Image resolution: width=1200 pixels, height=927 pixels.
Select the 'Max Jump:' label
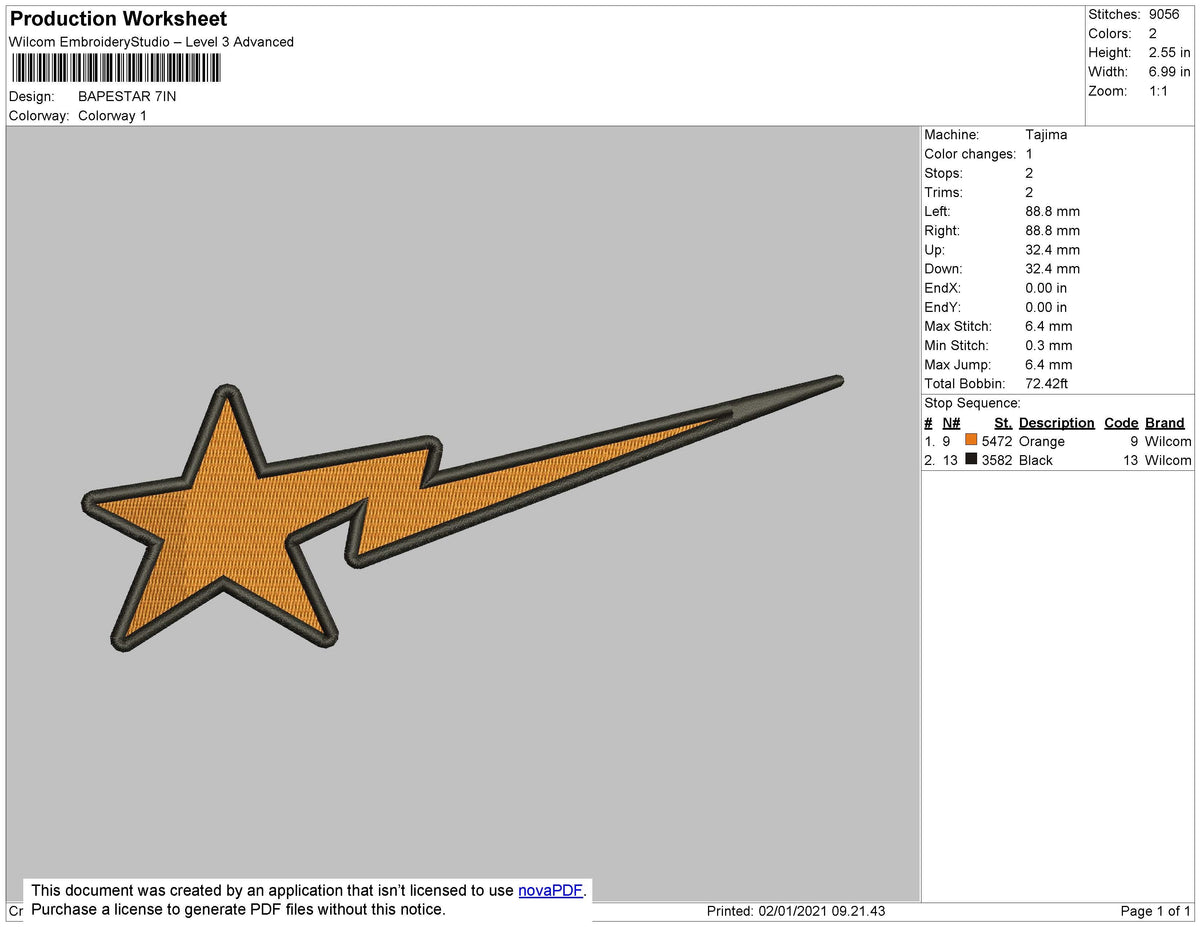(957, 365)
